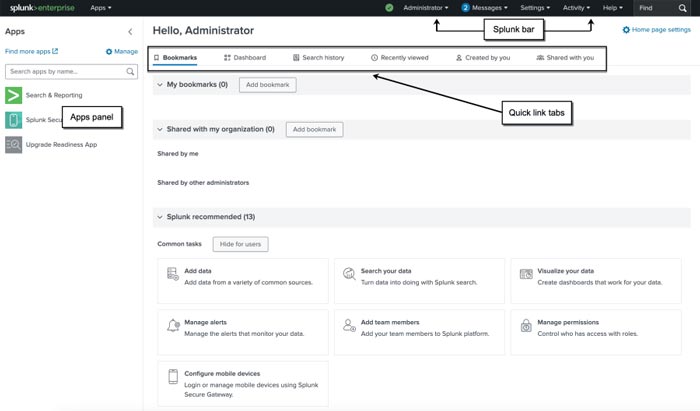Click the Common tasks label
Image resolution: width=700 pixels, height=411 pixels.
pos(179,244)
